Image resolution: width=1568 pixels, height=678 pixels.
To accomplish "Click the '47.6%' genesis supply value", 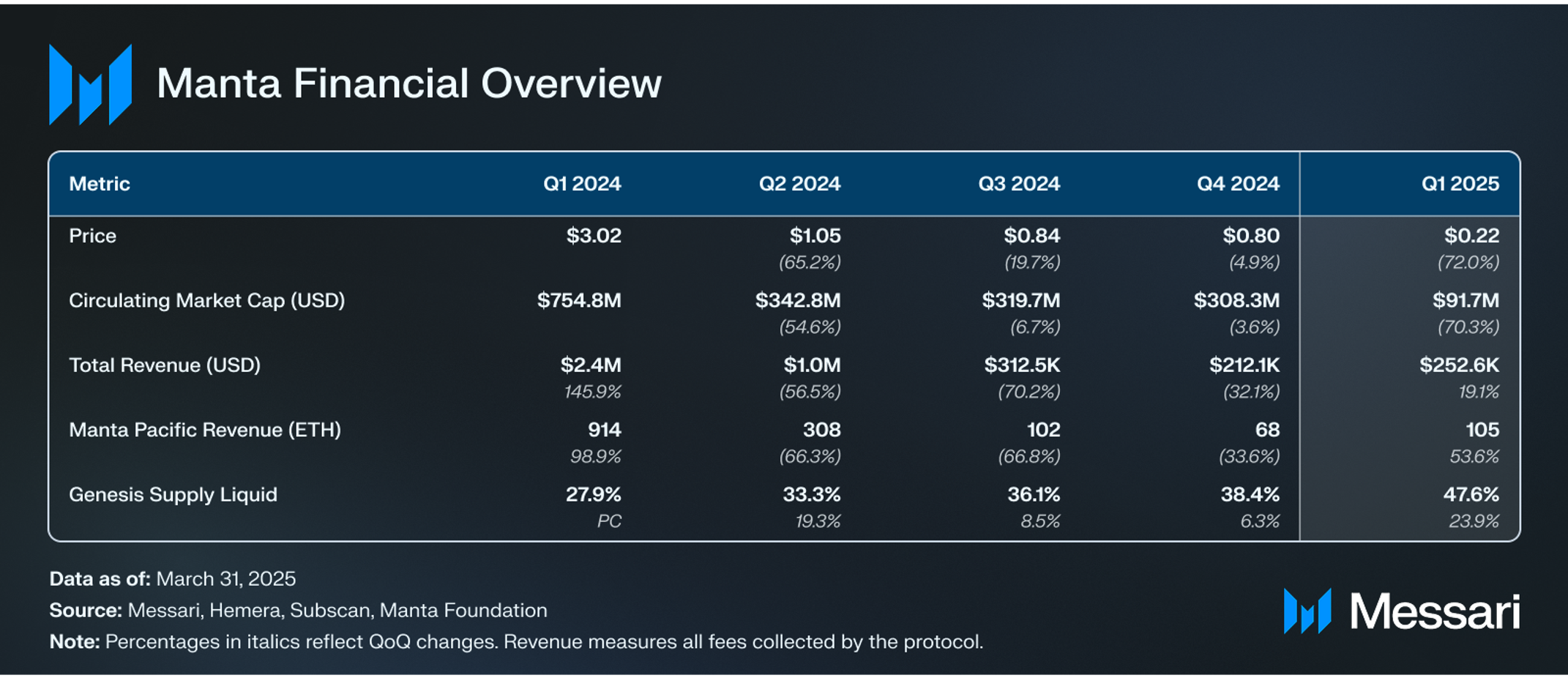I will click(x=1471, y=495).
